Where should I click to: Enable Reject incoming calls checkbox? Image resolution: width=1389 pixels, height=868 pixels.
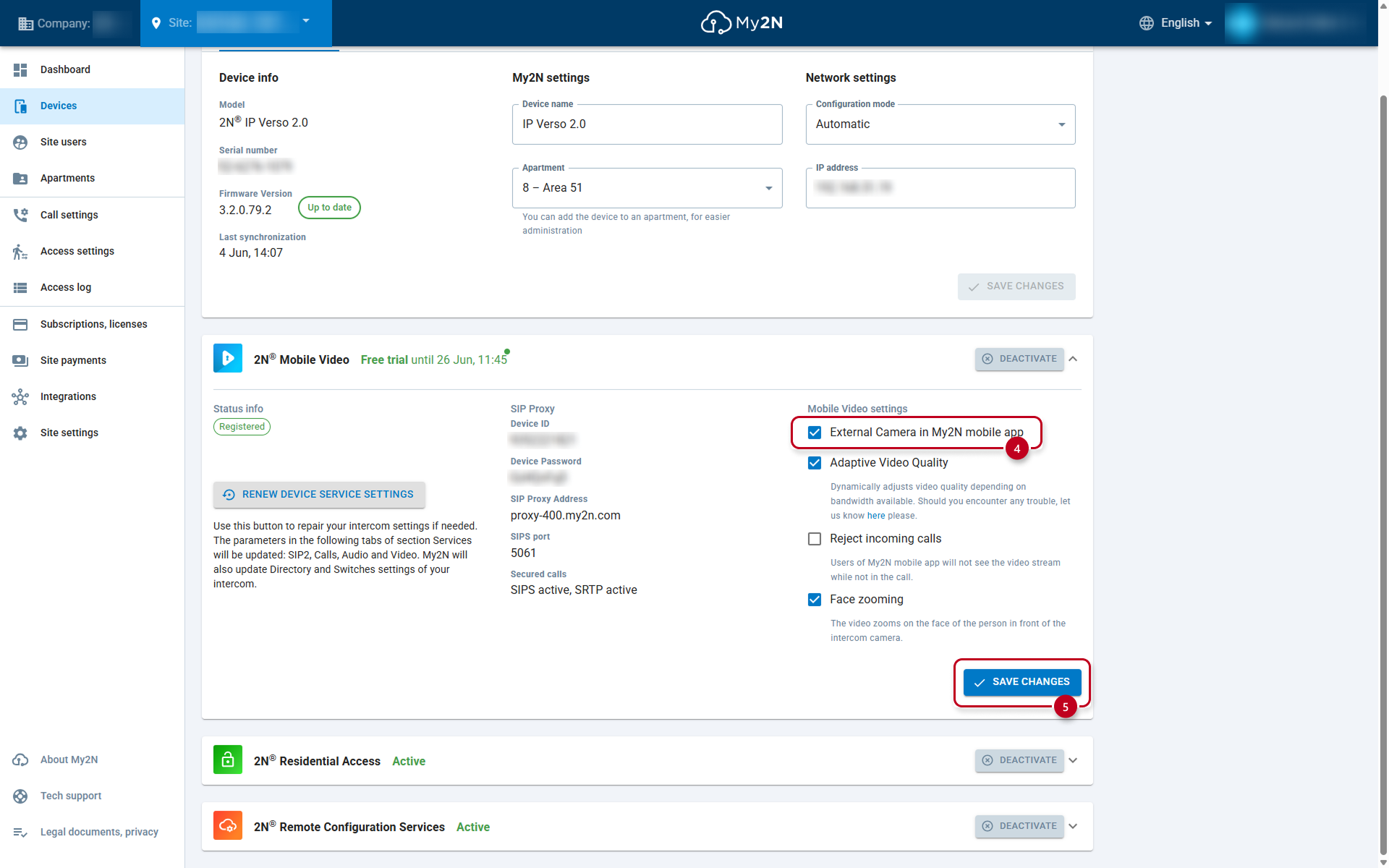point(815,539)
